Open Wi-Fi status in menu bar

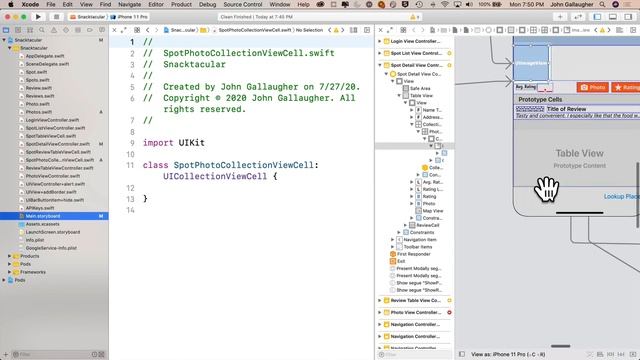(445, 4)
